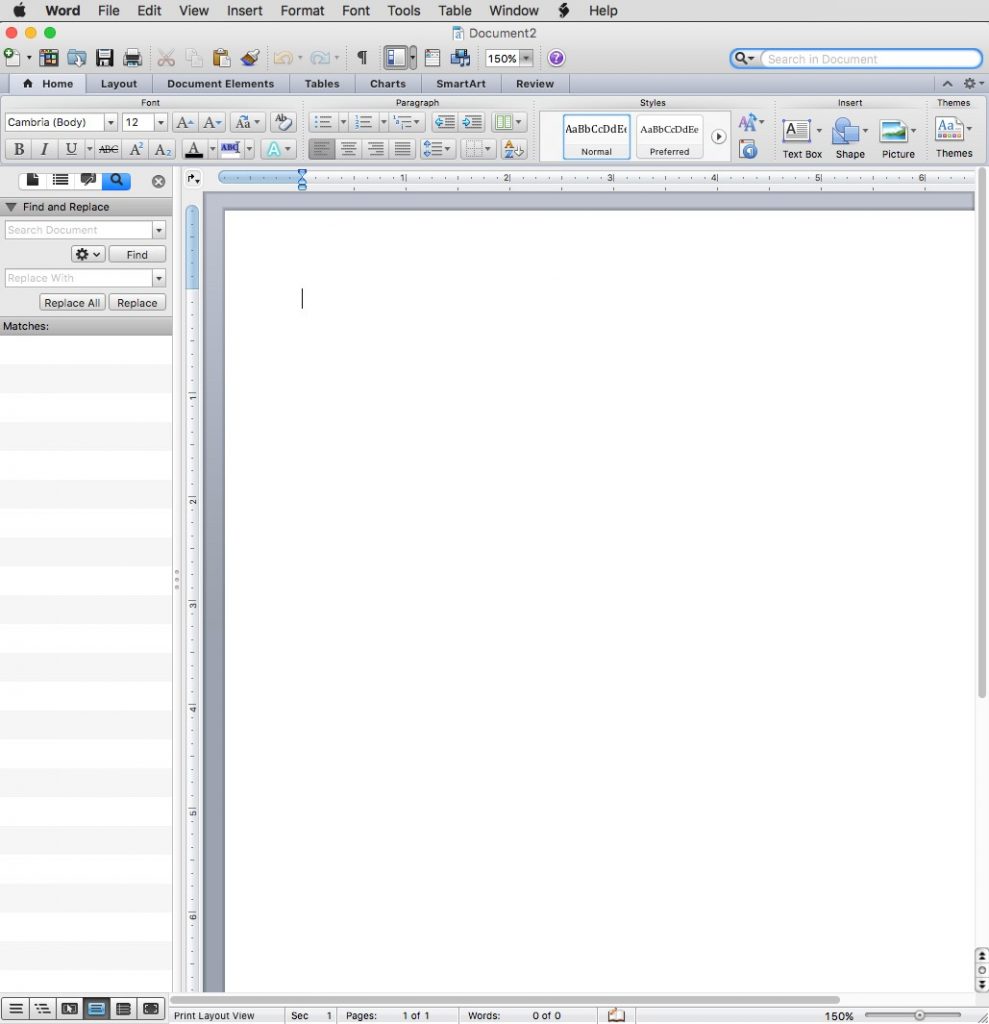Toggle Italic formatting
The width and height of the screenshot is (989, 1024).
click(44, 149)
